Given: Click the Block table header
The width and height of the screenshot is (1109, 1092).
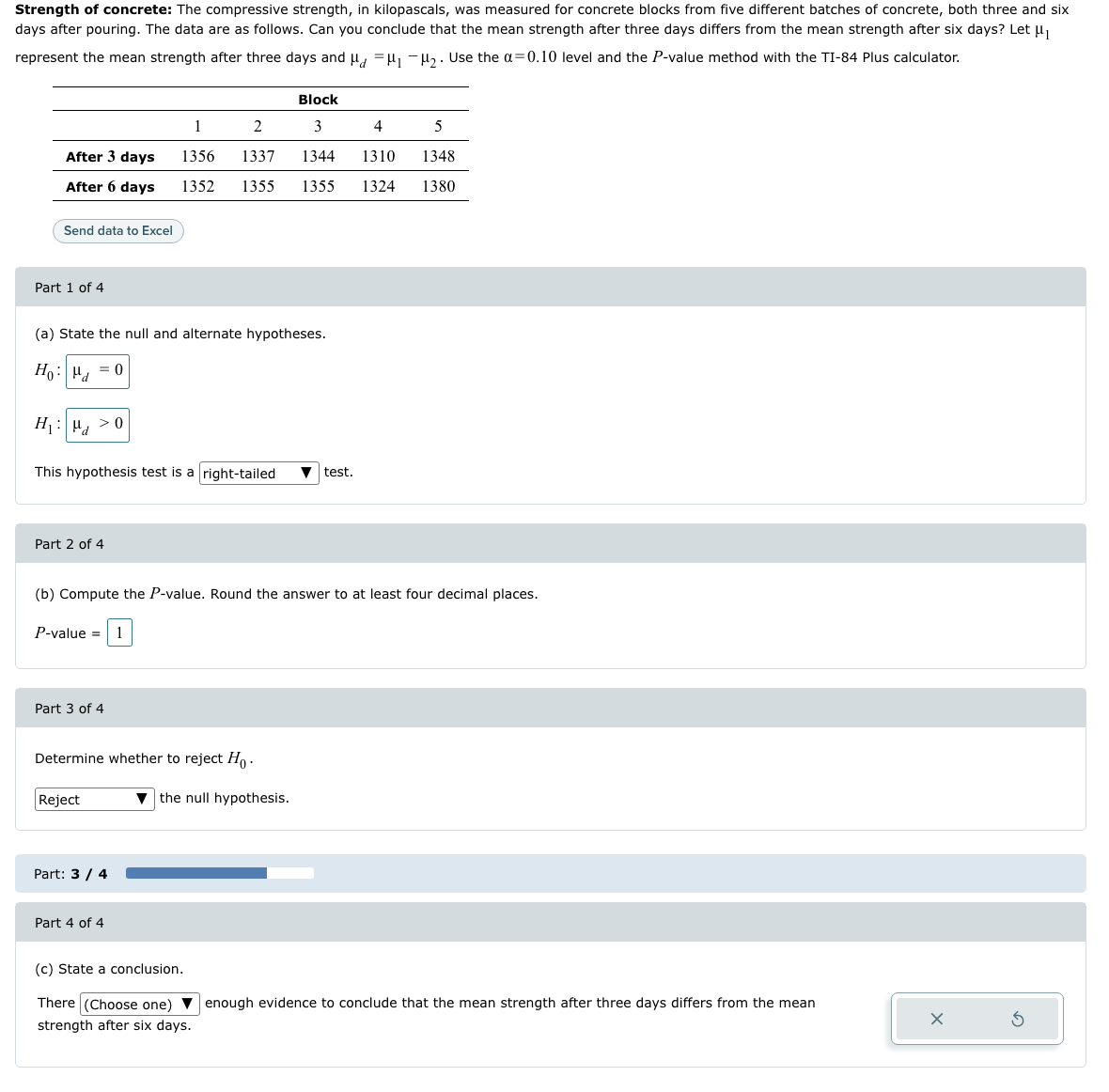Looking at the screenshot, I should [317, 100].
